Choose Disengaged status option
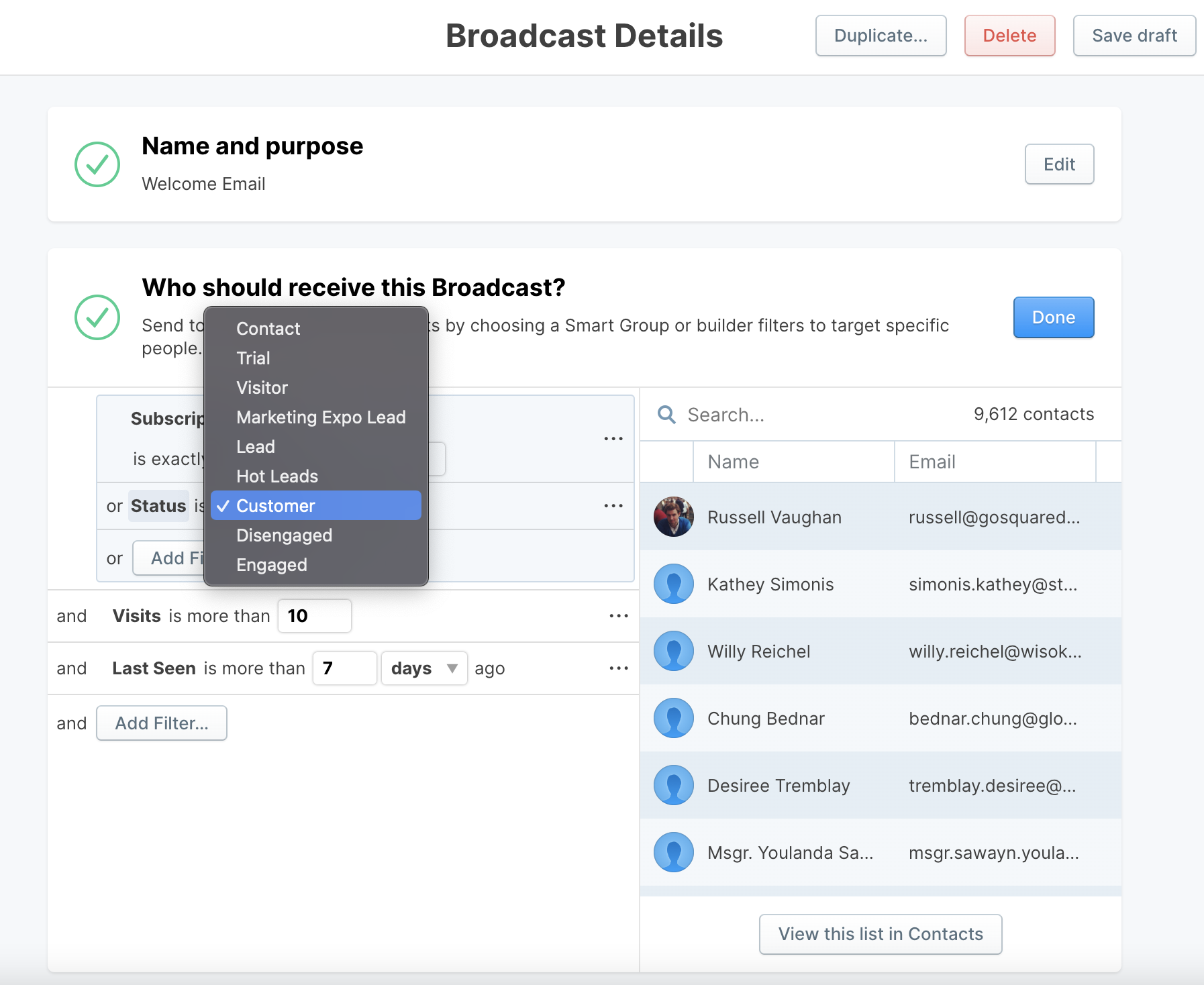 [x=316, y=535]
